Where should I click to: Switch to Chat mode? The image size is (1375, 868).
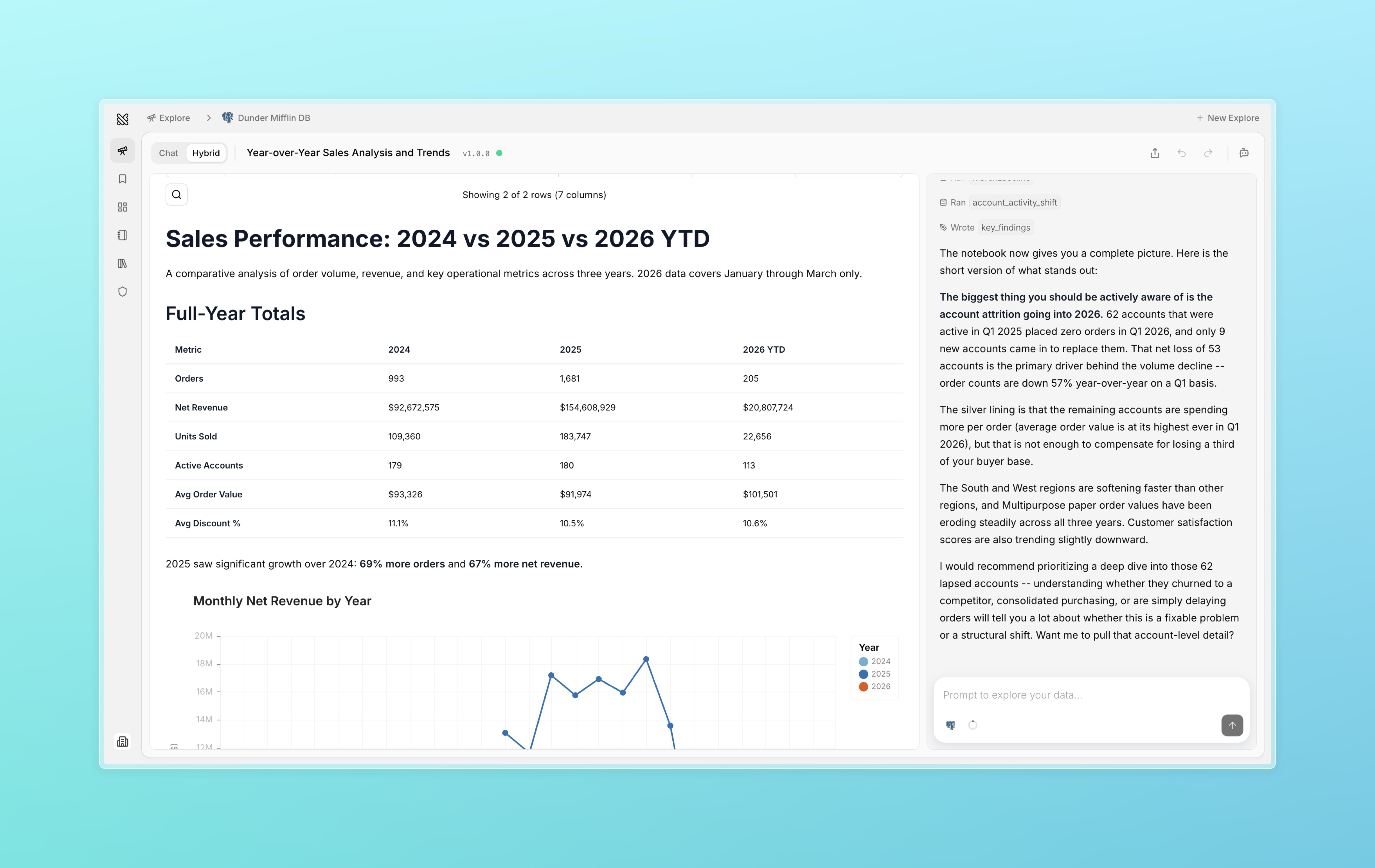point(168,153)
